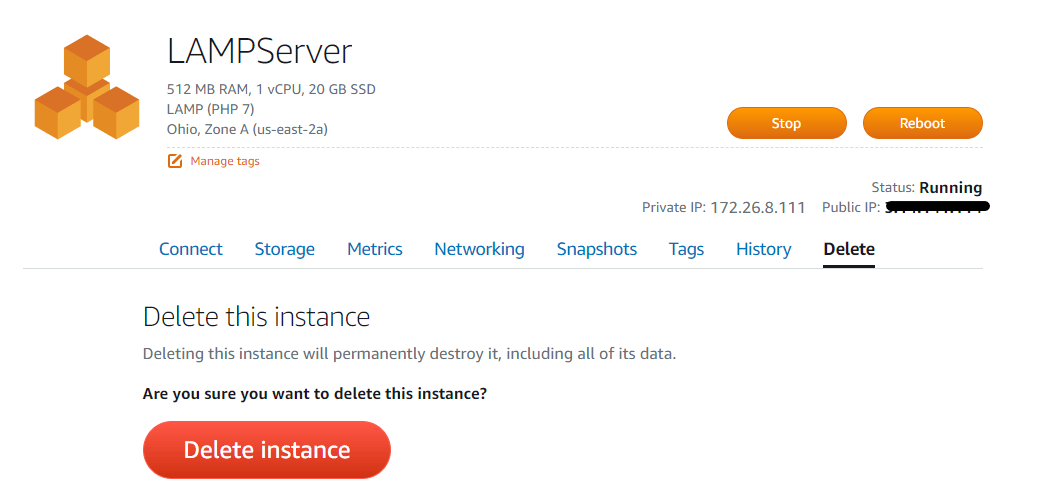Open the Manage tags link
The image size is (1044, 496).
[225, 161]
